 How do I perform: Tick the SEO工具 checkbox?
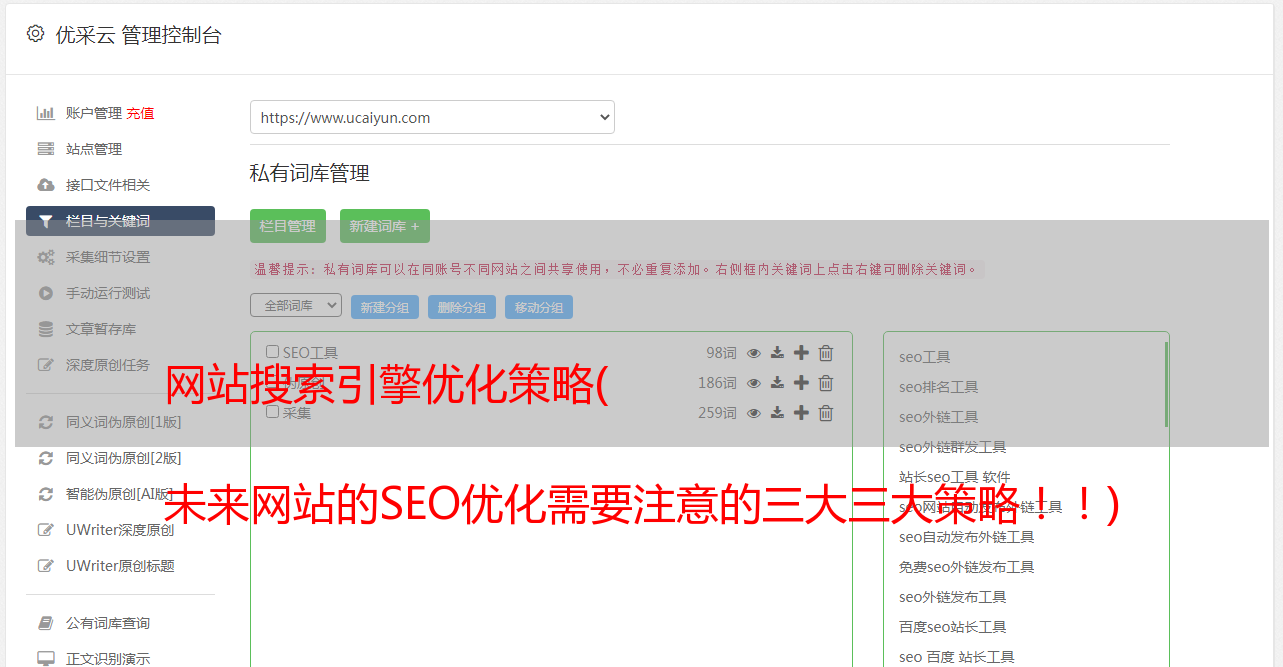tap(273, 352)
